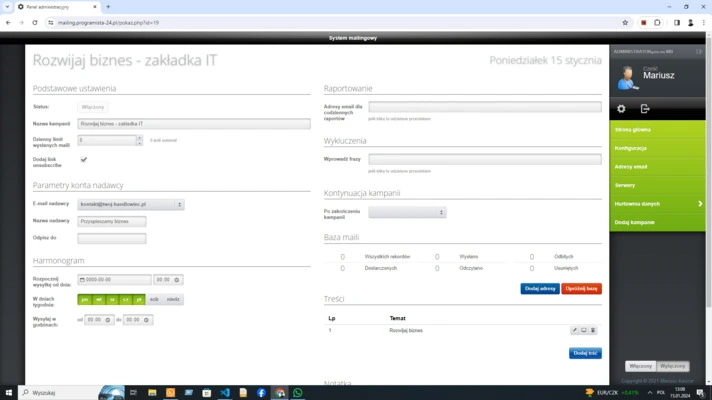
Task: Open File Explorer from taskbar
Action: 152,393
